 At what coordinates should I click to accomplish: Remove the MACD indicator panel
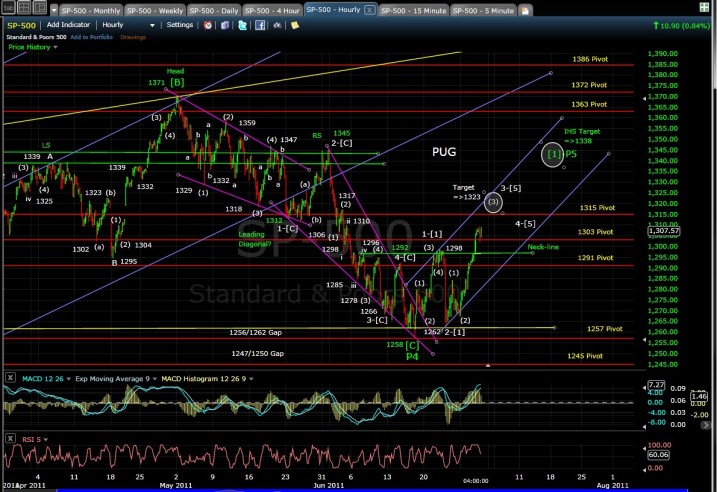click(x=10, y=378)
